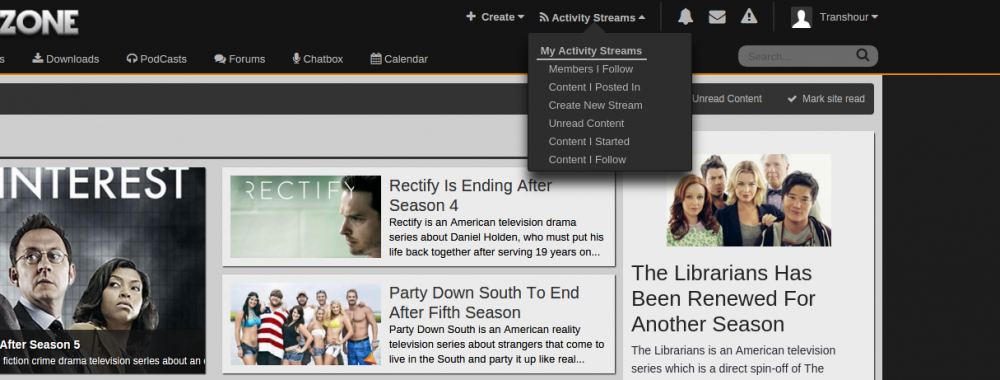
Task: Open the reports warning triangle icon
Action: point(749,17)
